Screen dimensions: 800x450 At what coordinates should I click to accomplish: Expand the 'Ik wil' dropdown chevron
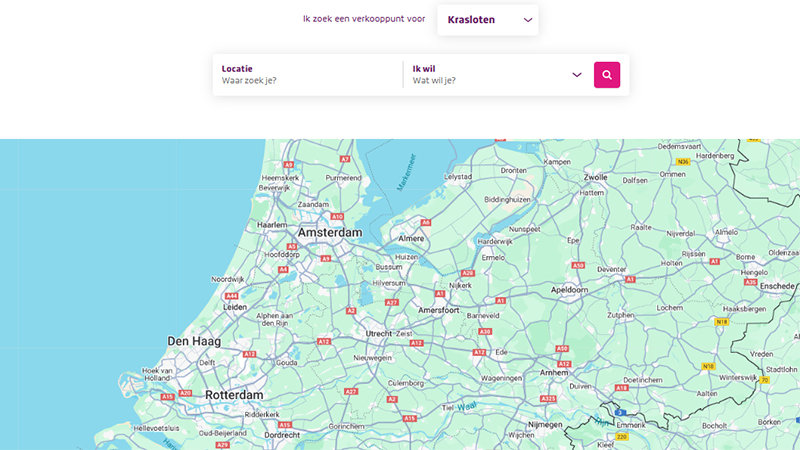577,75
